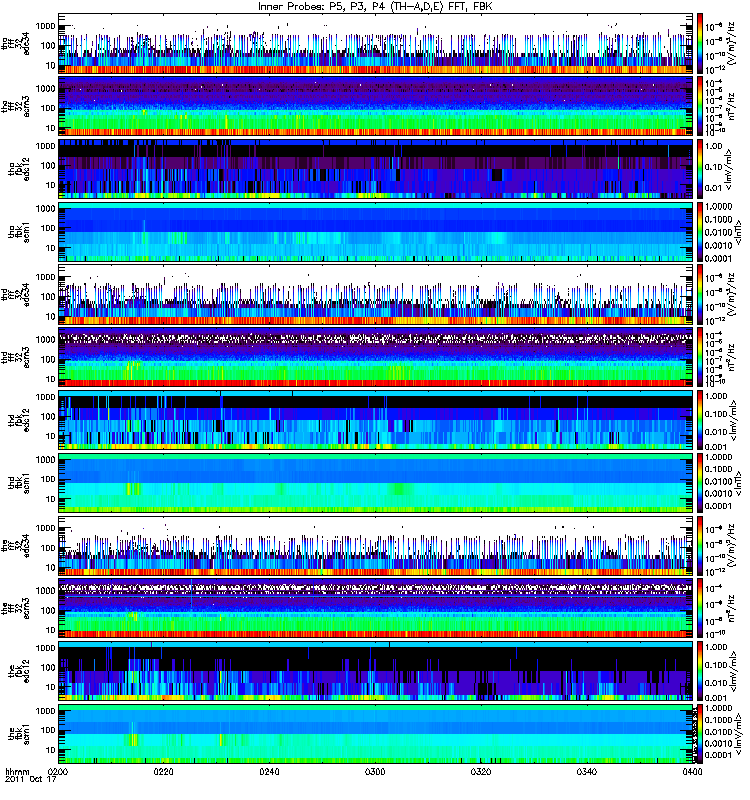This screenshot has width=750, height=800.
Task: Click the '(V/m)²/Hz' unit label of the edc34
Action: tap(731, 546)
